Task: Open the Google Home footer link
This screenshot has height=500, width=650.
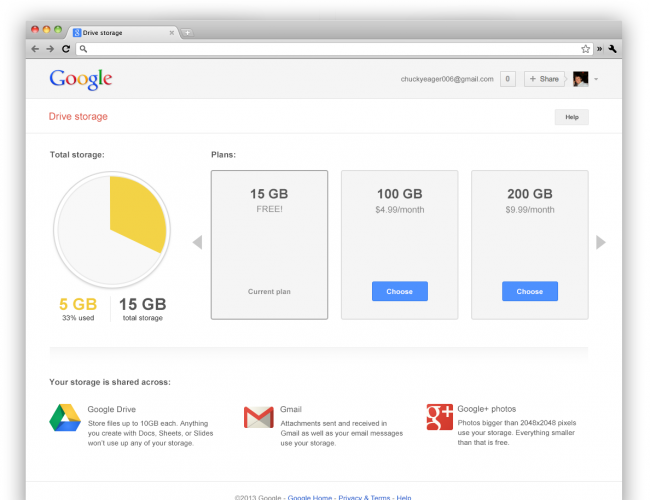Action: tap(310, 497)
